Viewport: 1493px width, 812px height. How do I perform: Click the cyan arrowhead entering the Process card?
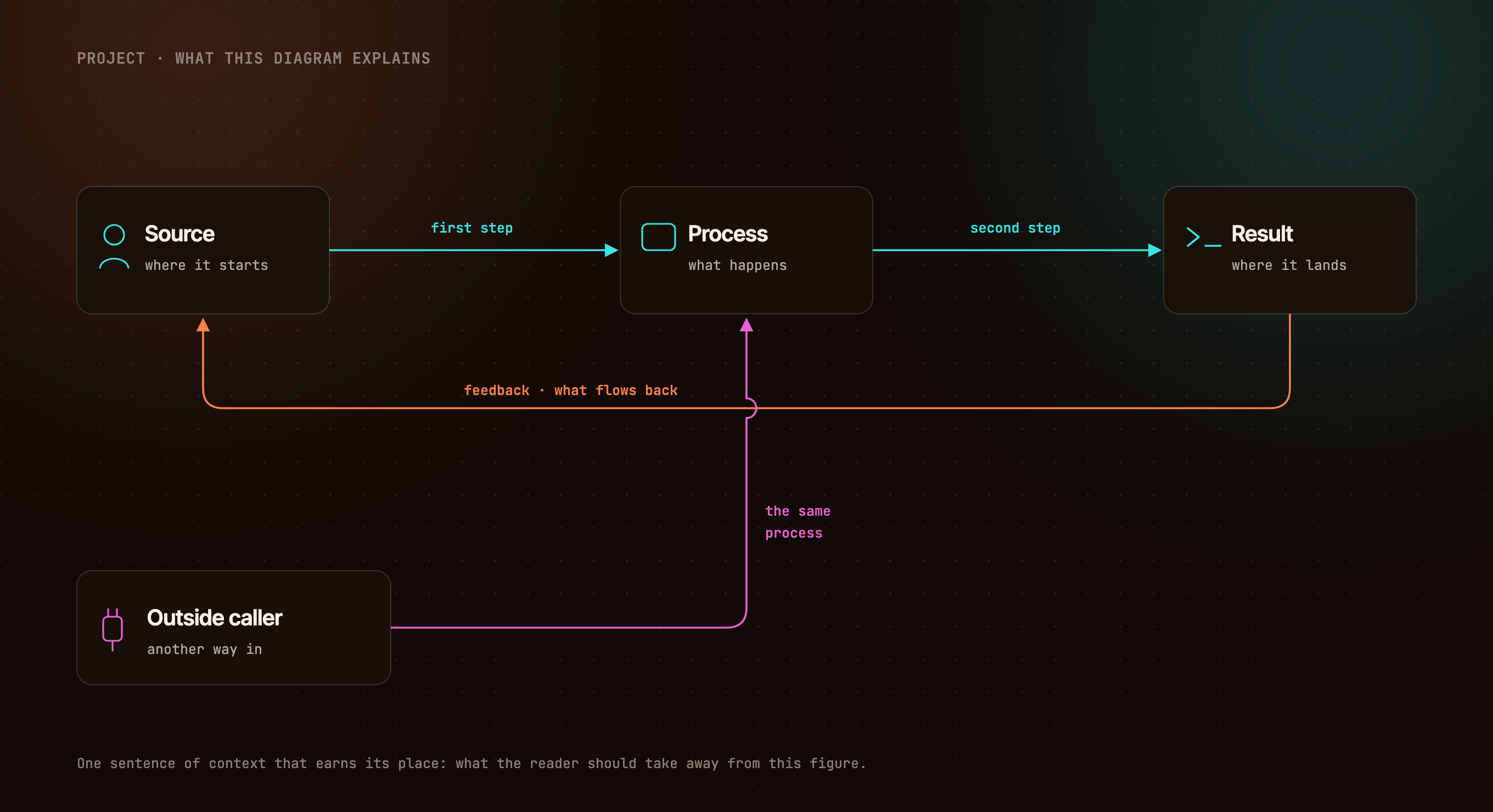tap(611, 250)
